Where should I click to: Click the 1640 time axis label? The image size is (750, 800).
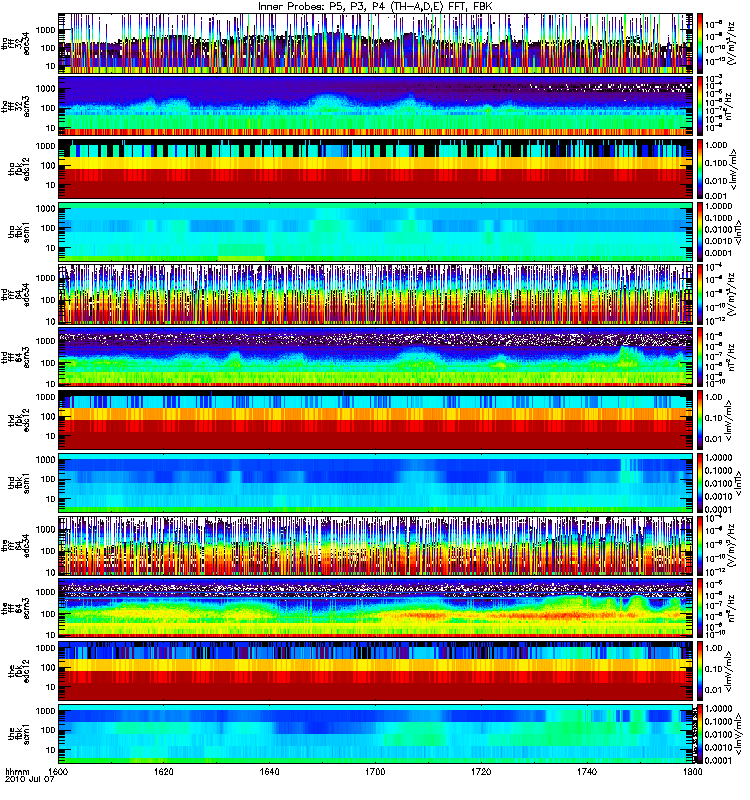[x=269, y=771]
